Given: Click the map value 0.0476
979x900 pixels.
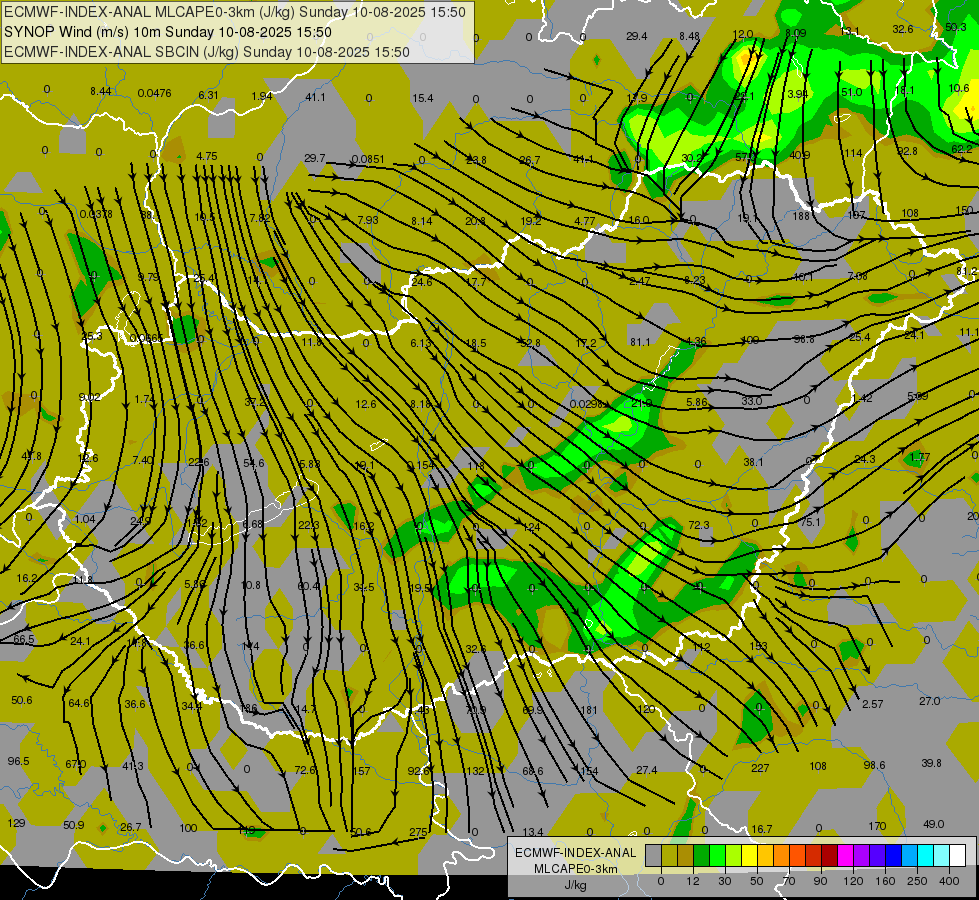Looking at the screenshot, I should (x=154, y=94).
